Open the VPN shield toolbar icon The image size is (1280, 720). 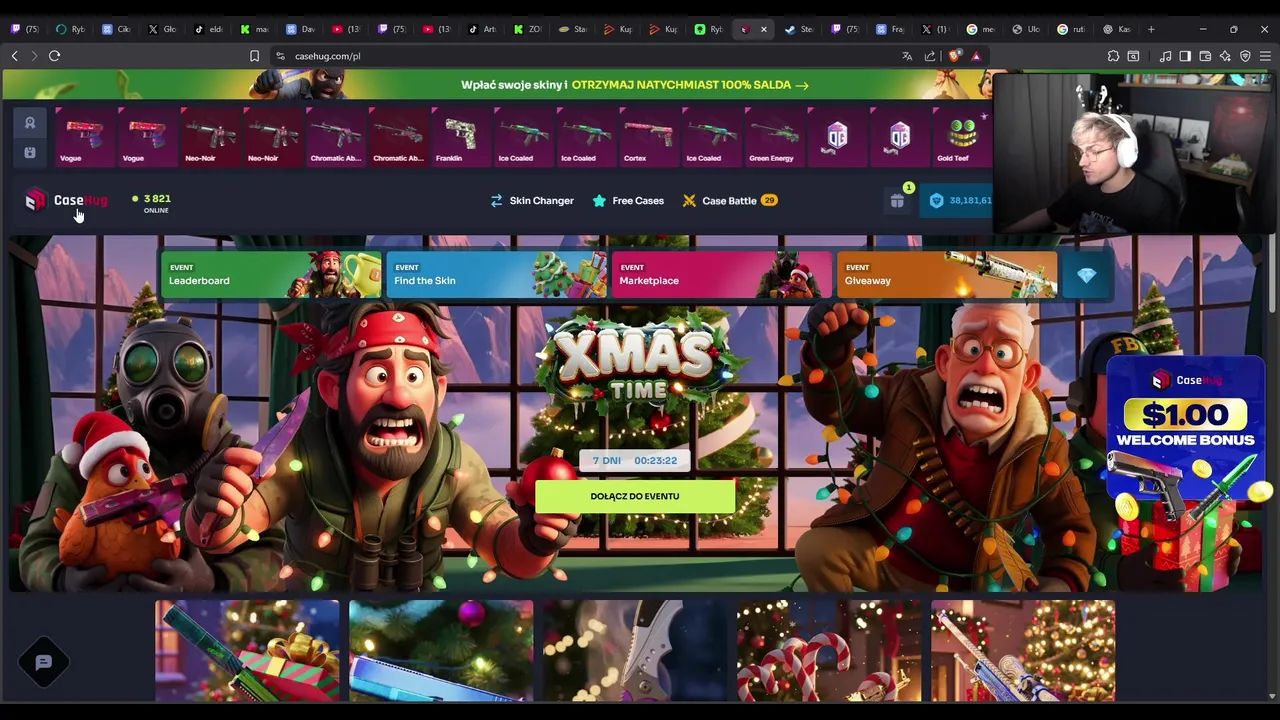[1245, 56]
